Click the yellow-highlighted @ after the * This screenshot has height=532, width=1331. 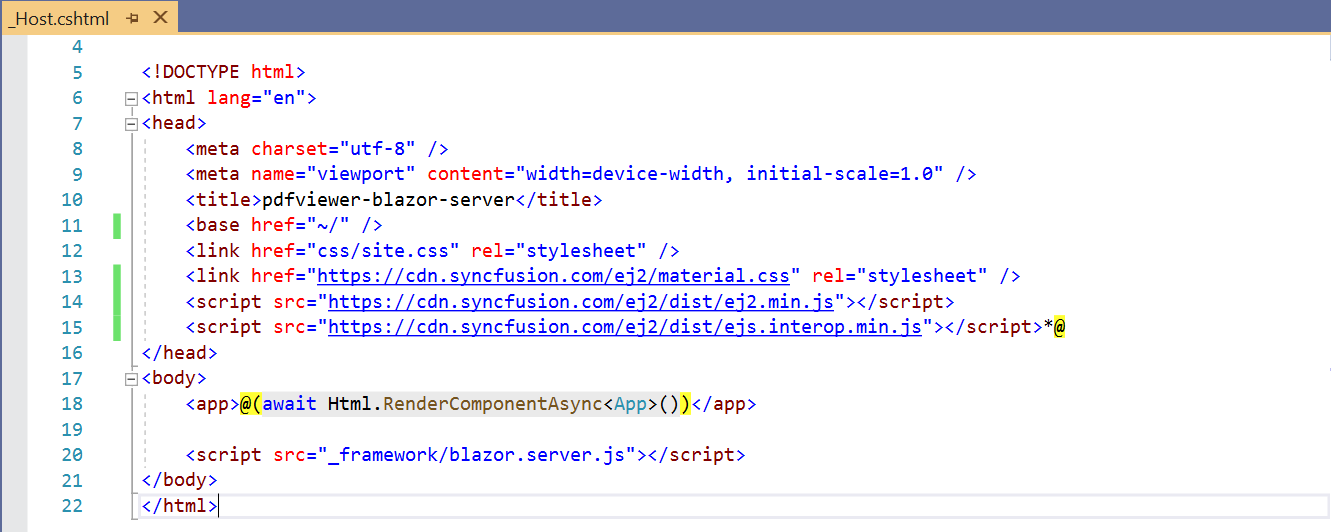(1060, 327)
